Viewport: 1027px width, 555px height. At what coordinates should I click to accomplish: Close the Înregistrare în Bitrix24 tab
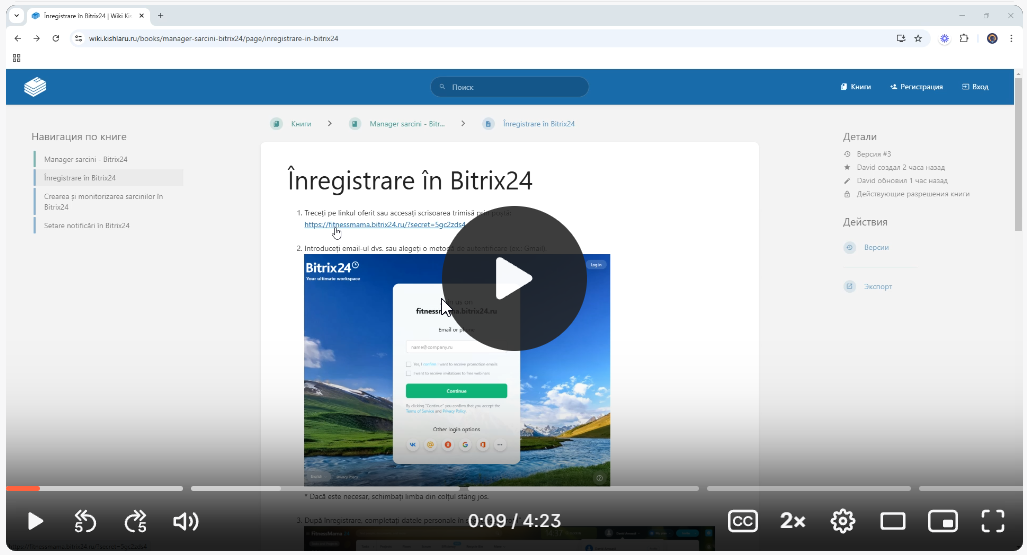[x=141, y=16]
